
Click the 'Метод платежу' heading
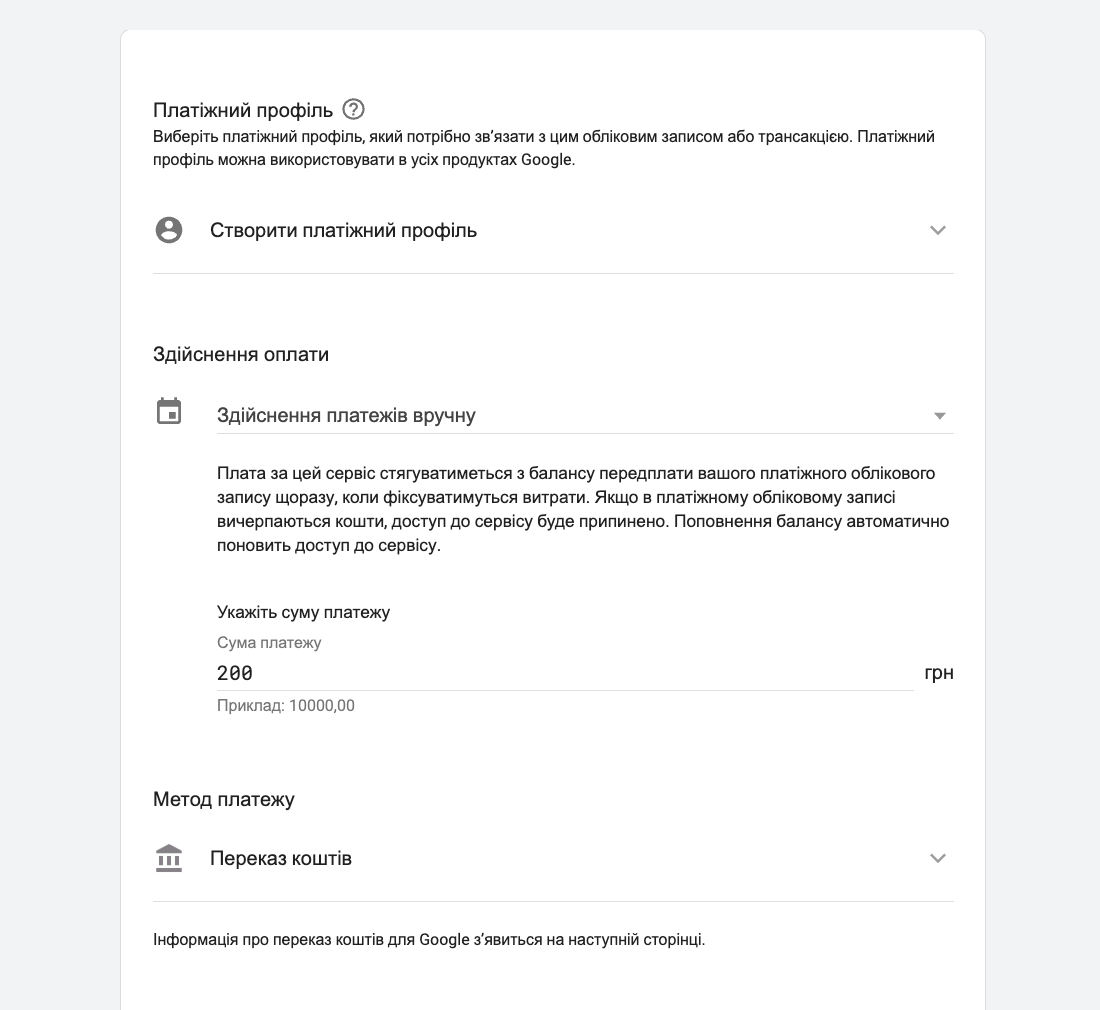click(224, 799)
